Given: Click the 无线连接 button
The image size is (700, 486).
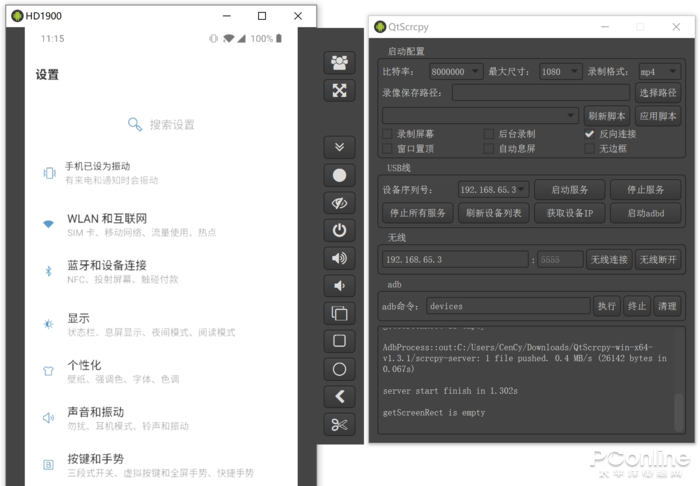Looking at the screenshot, I should [x=607, y=260].
